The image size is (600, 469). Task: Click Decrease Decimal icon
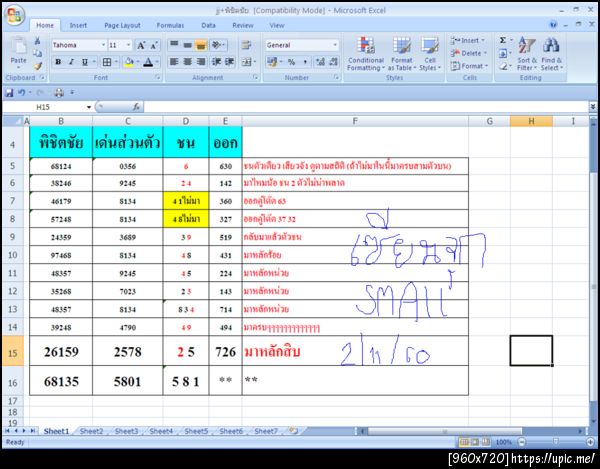(334, 62)
